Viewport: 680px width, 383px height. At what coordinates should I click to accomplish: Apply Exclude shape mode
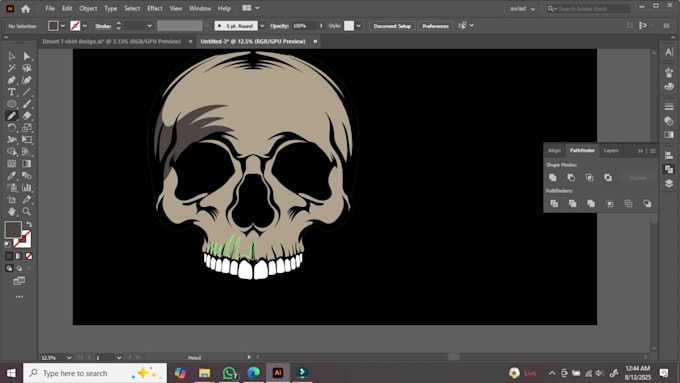click(x=608, y=177)
